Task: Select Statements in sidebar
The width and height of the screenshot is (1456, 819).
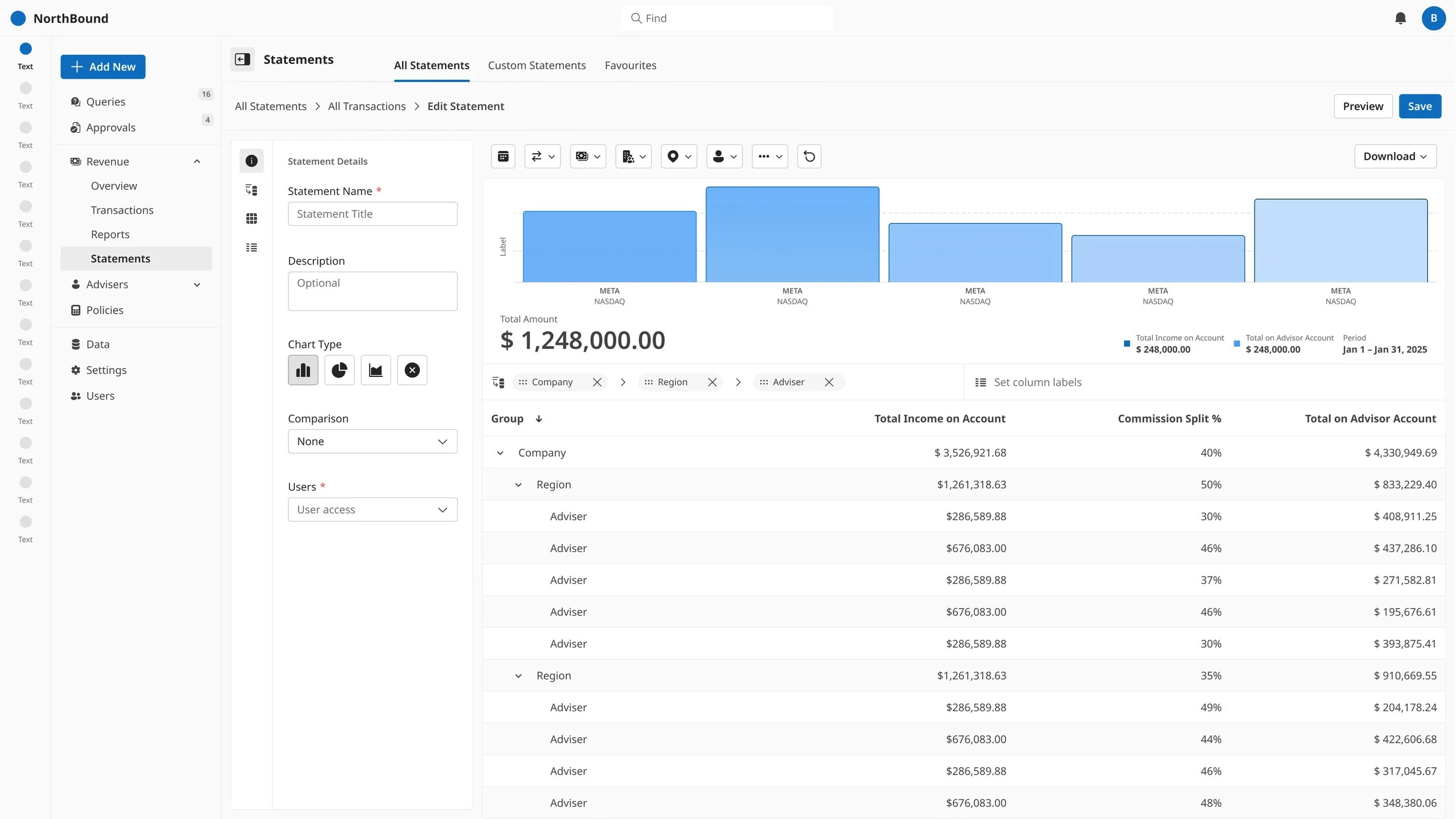Action: pos(136,259)
